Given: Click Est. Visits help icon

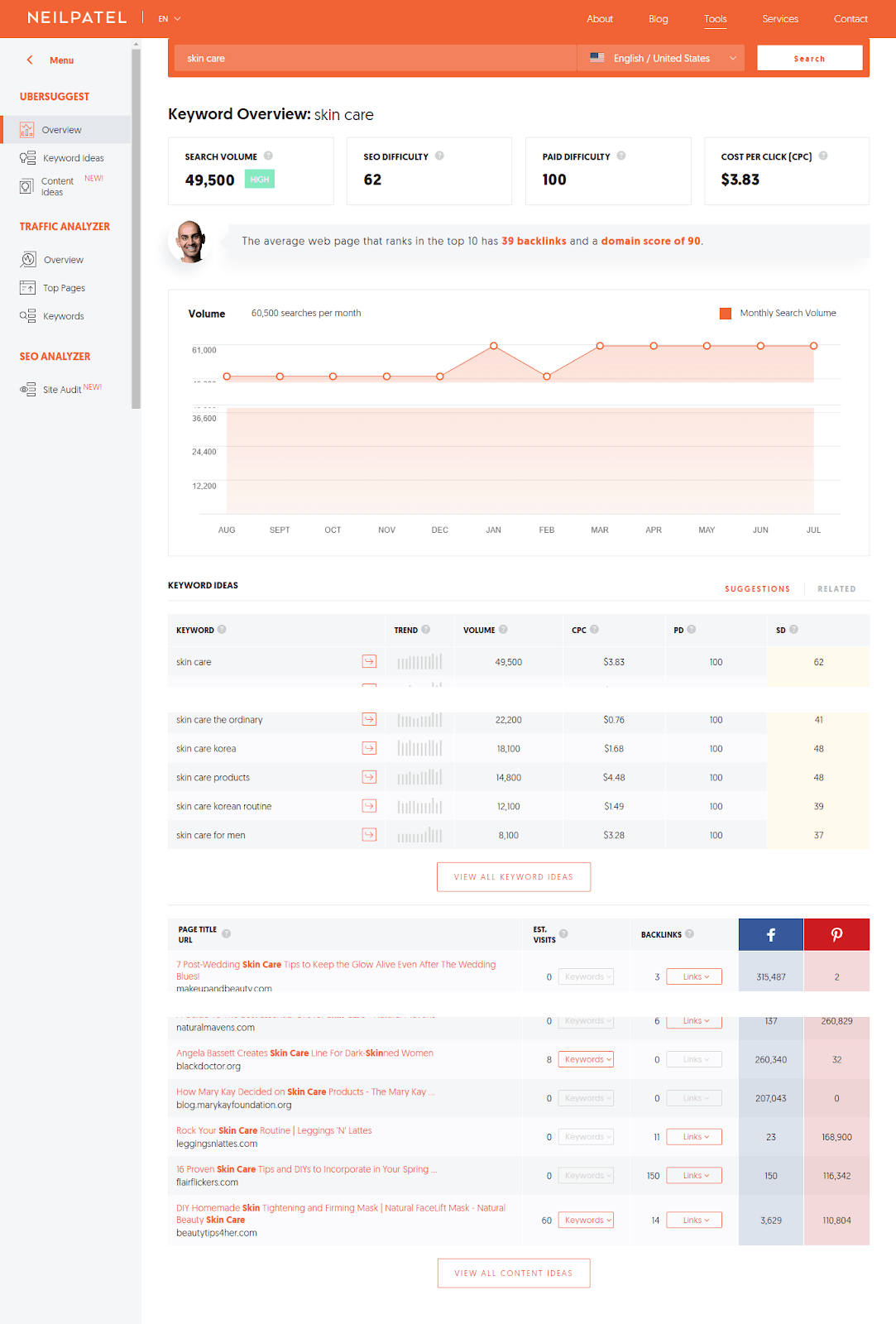Looking at the screenshot, I should 563,933.
